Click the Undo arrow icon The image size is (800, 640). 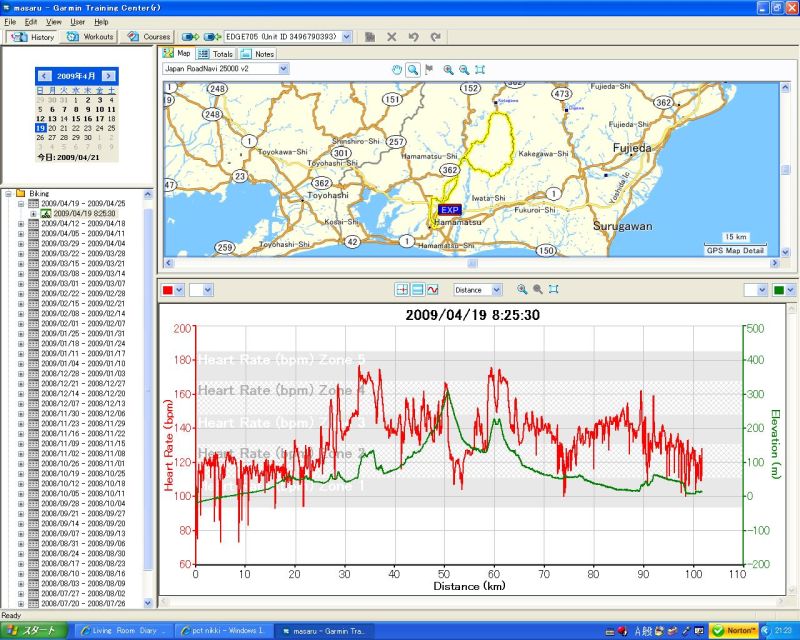[x=413, y=37]
